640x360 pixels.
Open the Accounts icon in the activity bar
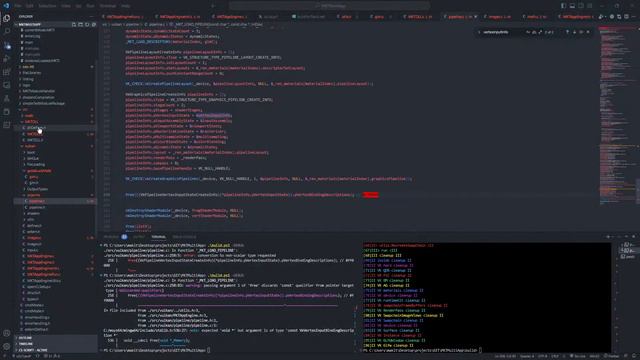pos(7,333)
